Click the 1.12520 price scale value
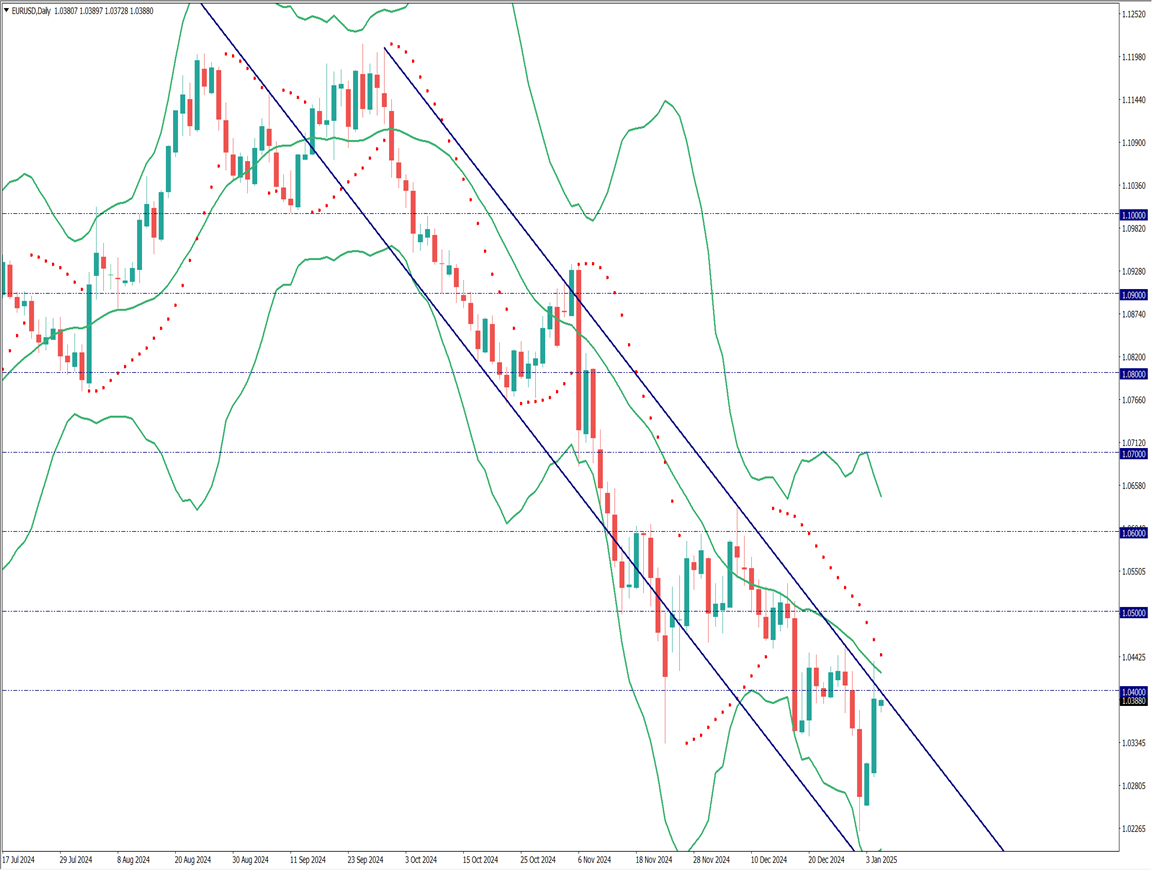Image resolution: width=1152 pixels, height=870 pixels. tap(1134, 14)
